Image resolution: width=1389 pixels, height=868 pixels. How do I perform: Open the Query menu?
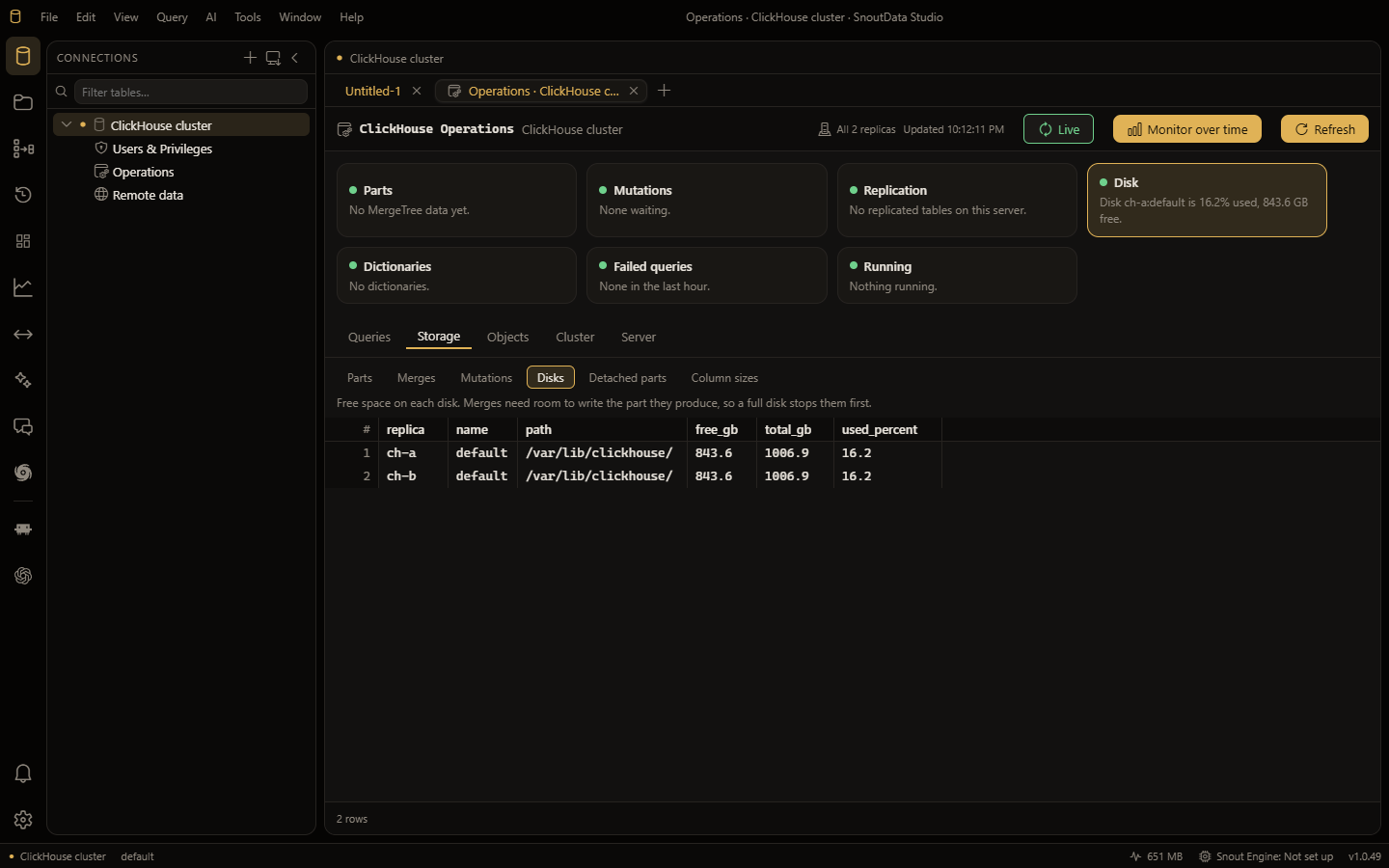[x=172, y=17]
